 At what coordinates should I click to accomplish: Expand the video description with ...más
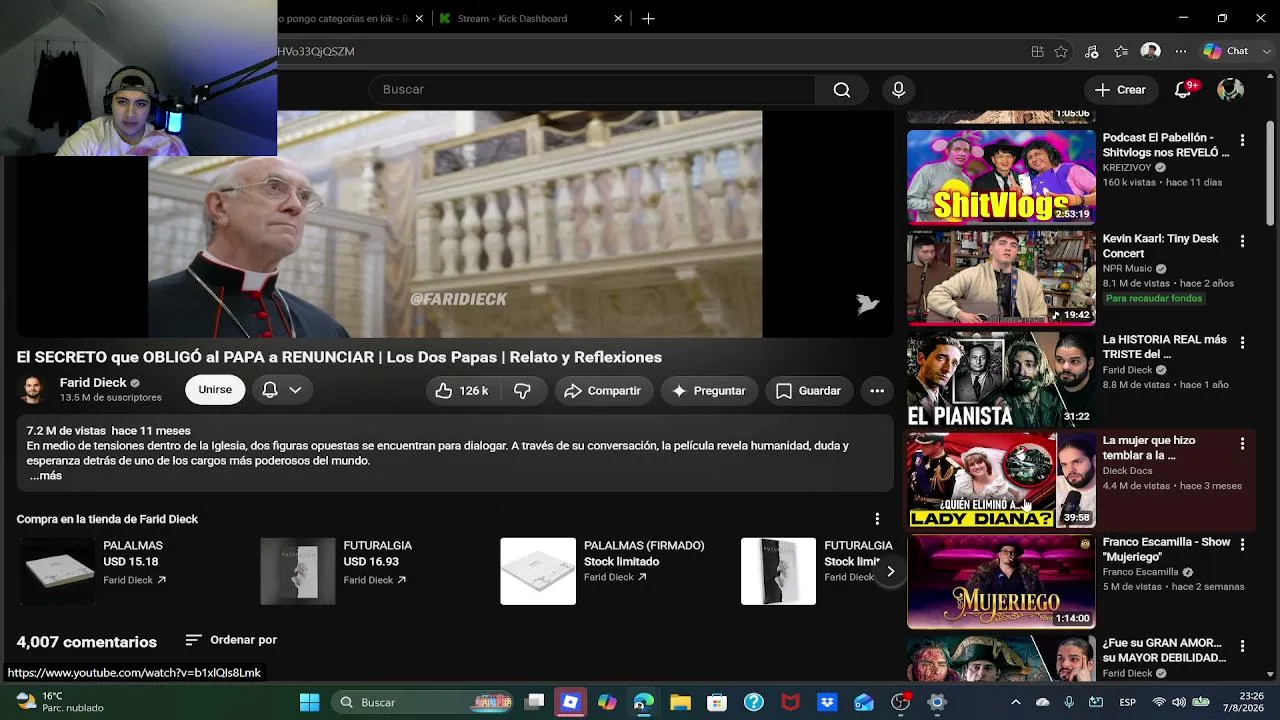45,476
